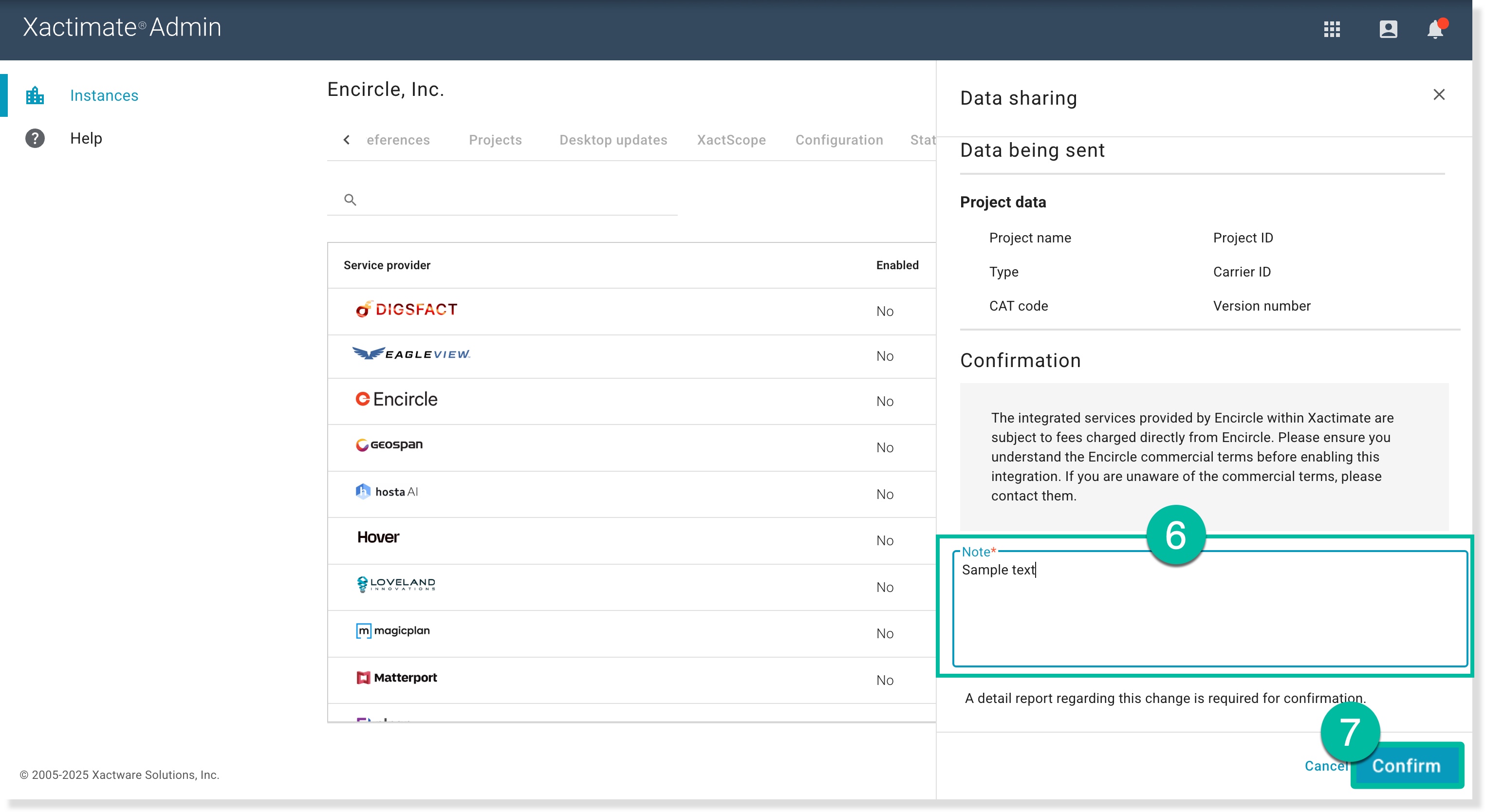
Task: Switch to the XactScope tab
Action: (731, 140)
